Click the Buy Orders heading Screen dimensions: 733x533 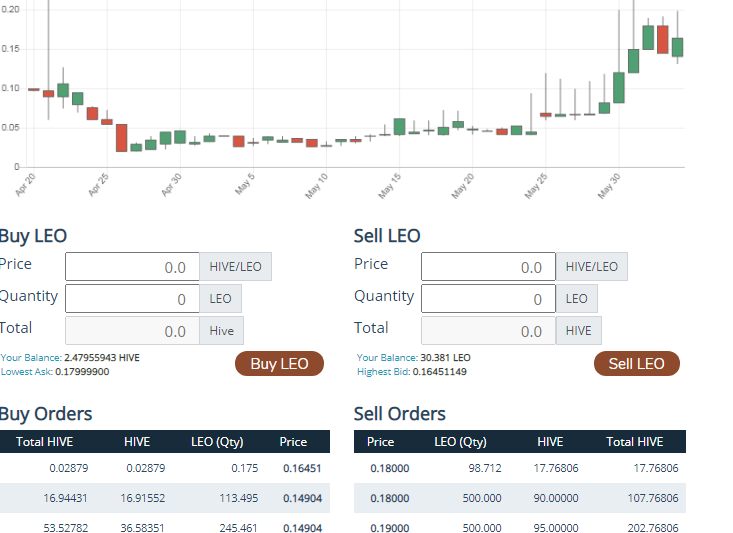(x=46, y=414)
